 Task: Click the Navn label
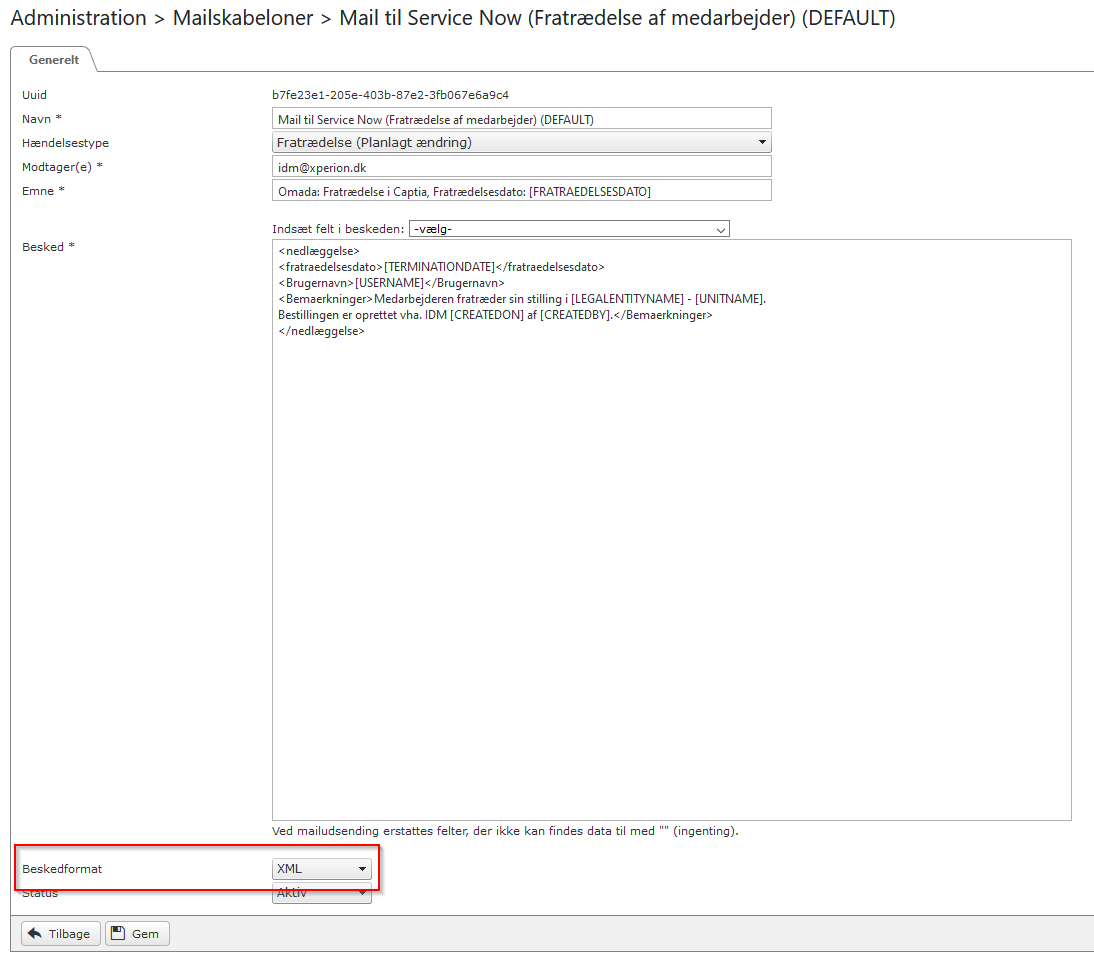tap(41, 119)
